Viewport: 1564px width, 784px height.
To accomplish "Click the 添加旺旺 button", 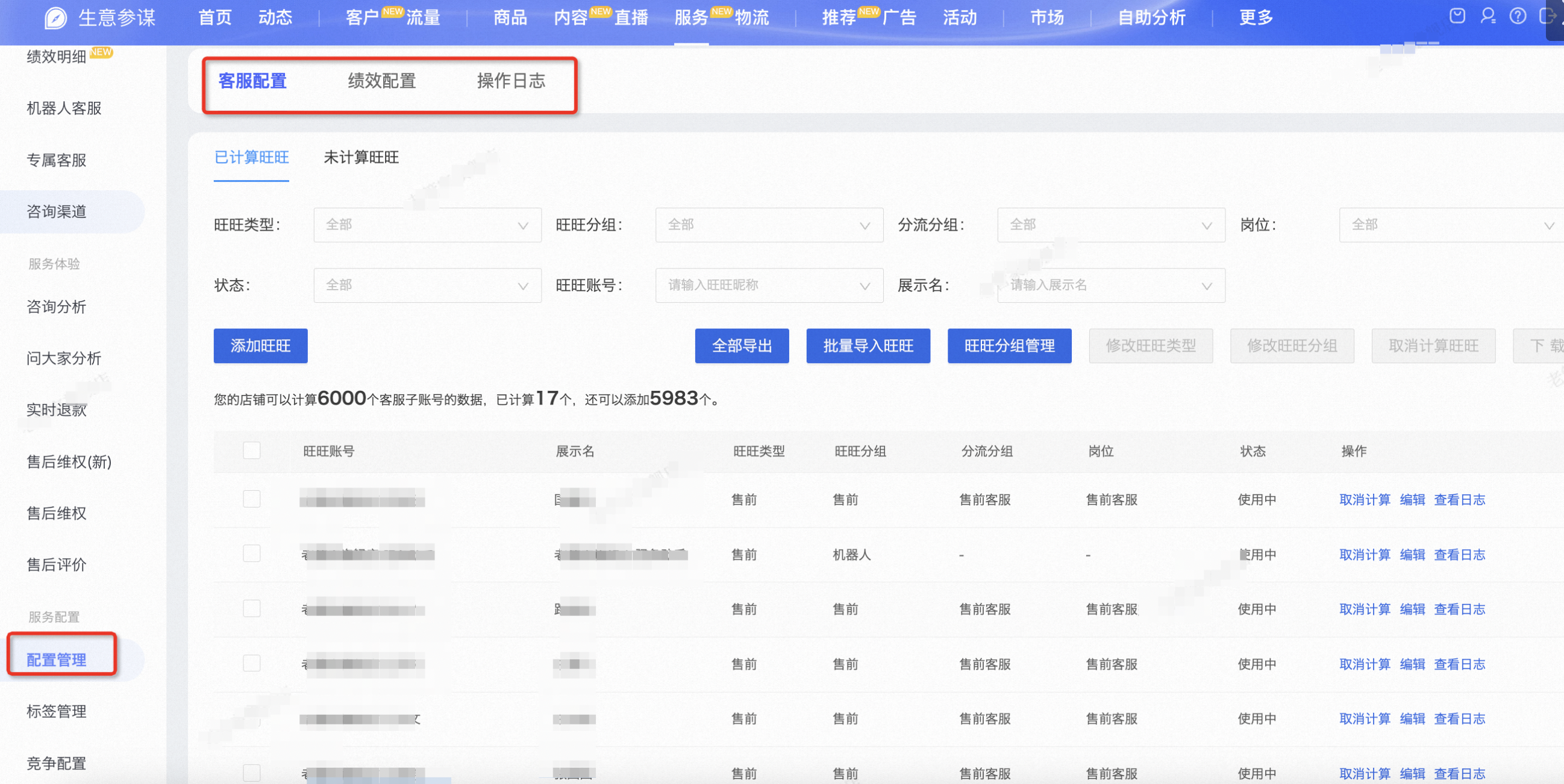I will (x=260, y=346).
